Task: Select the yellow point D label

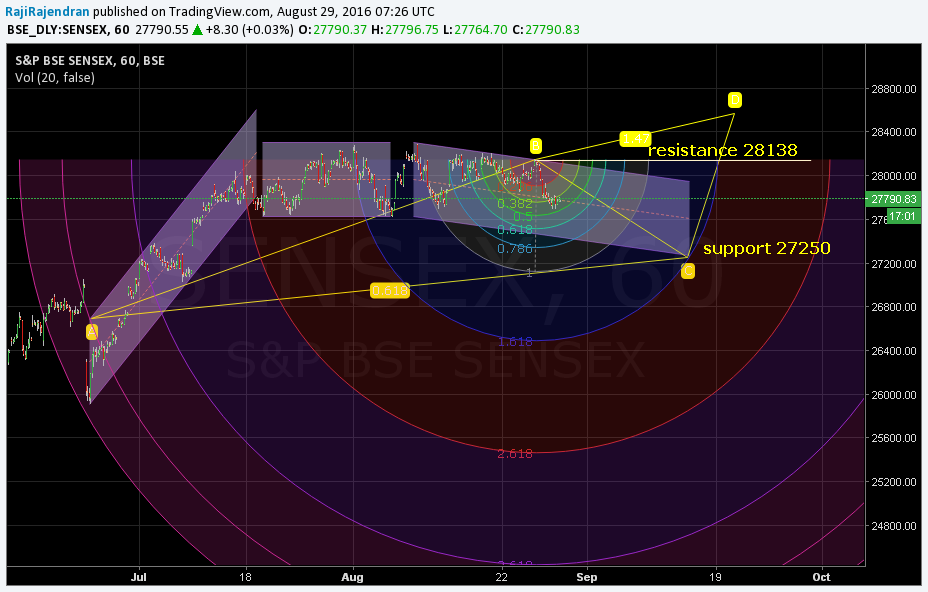Action: [x=734, y=99]
